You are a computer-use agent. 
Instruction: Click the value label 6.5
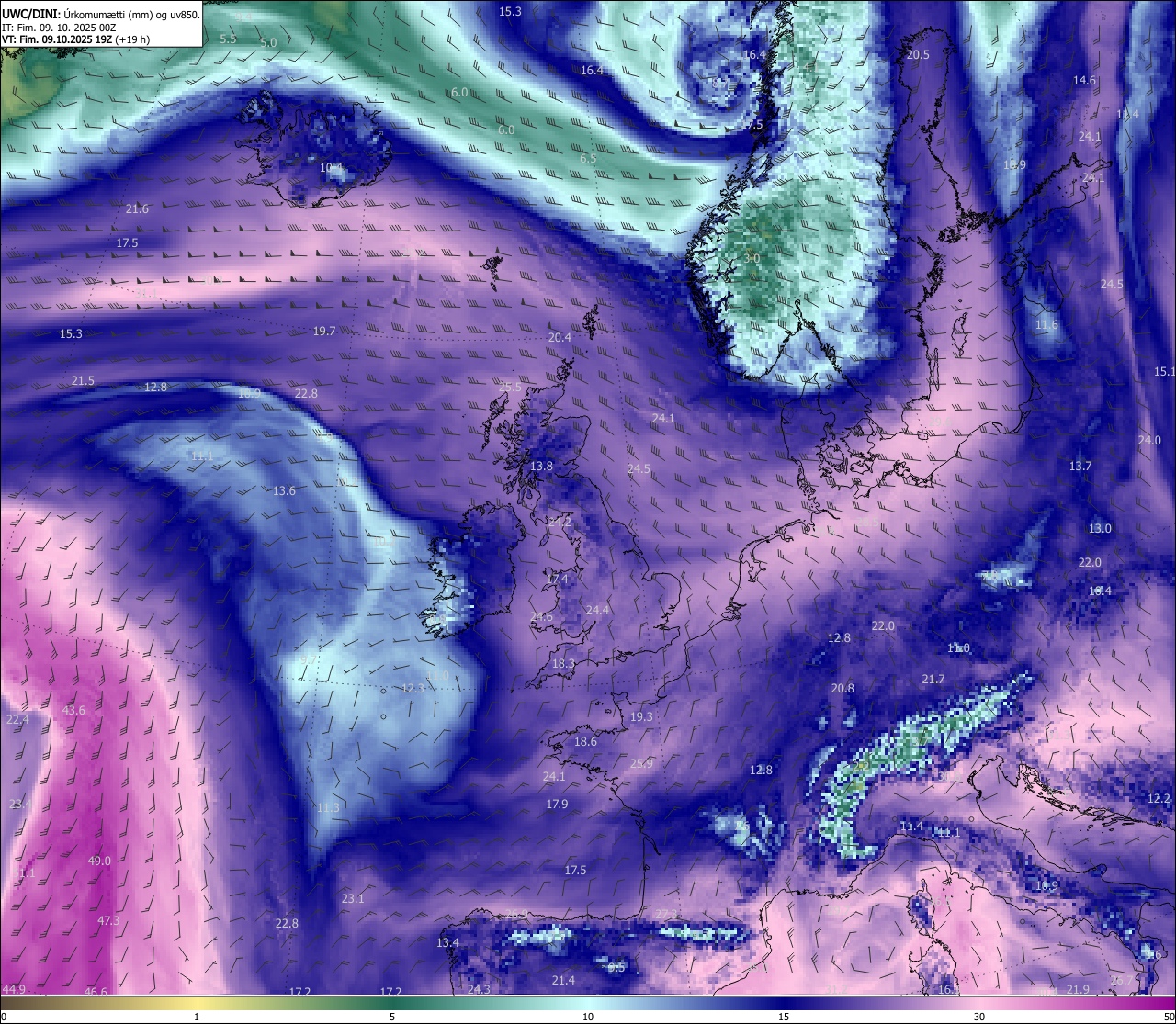588,158
